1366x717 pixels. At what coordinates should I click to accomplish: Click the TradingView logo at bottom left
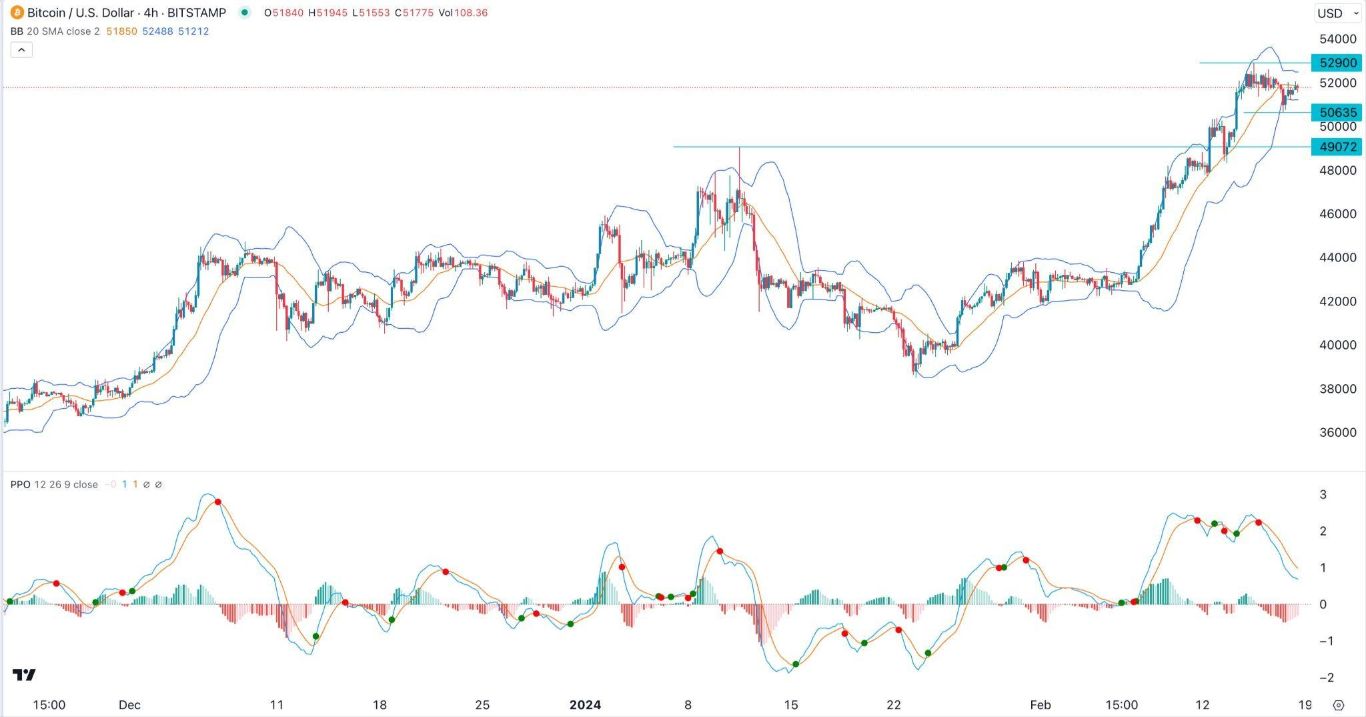[x=24, y=675]
